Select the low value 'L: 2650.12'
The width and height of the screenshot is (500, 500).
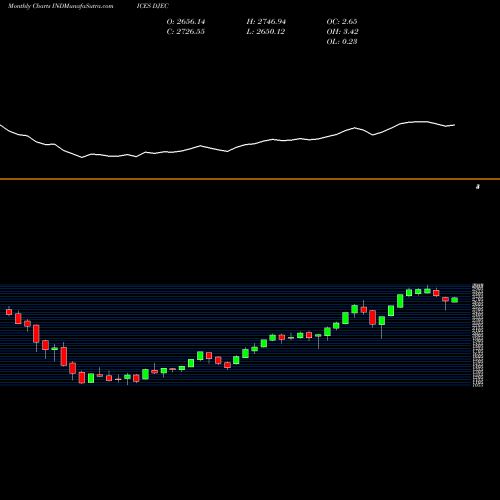coord(266,32)
